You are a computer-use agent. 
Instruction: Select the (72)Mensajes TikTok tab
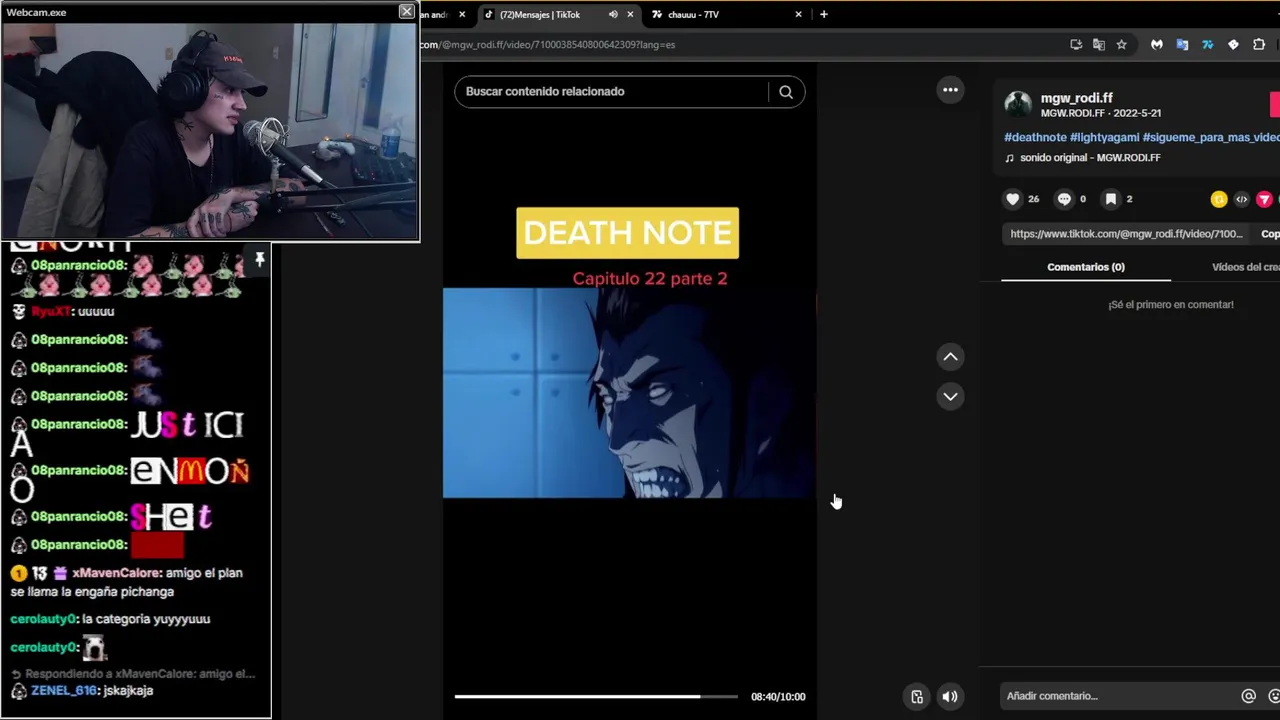tap(540, 14)
